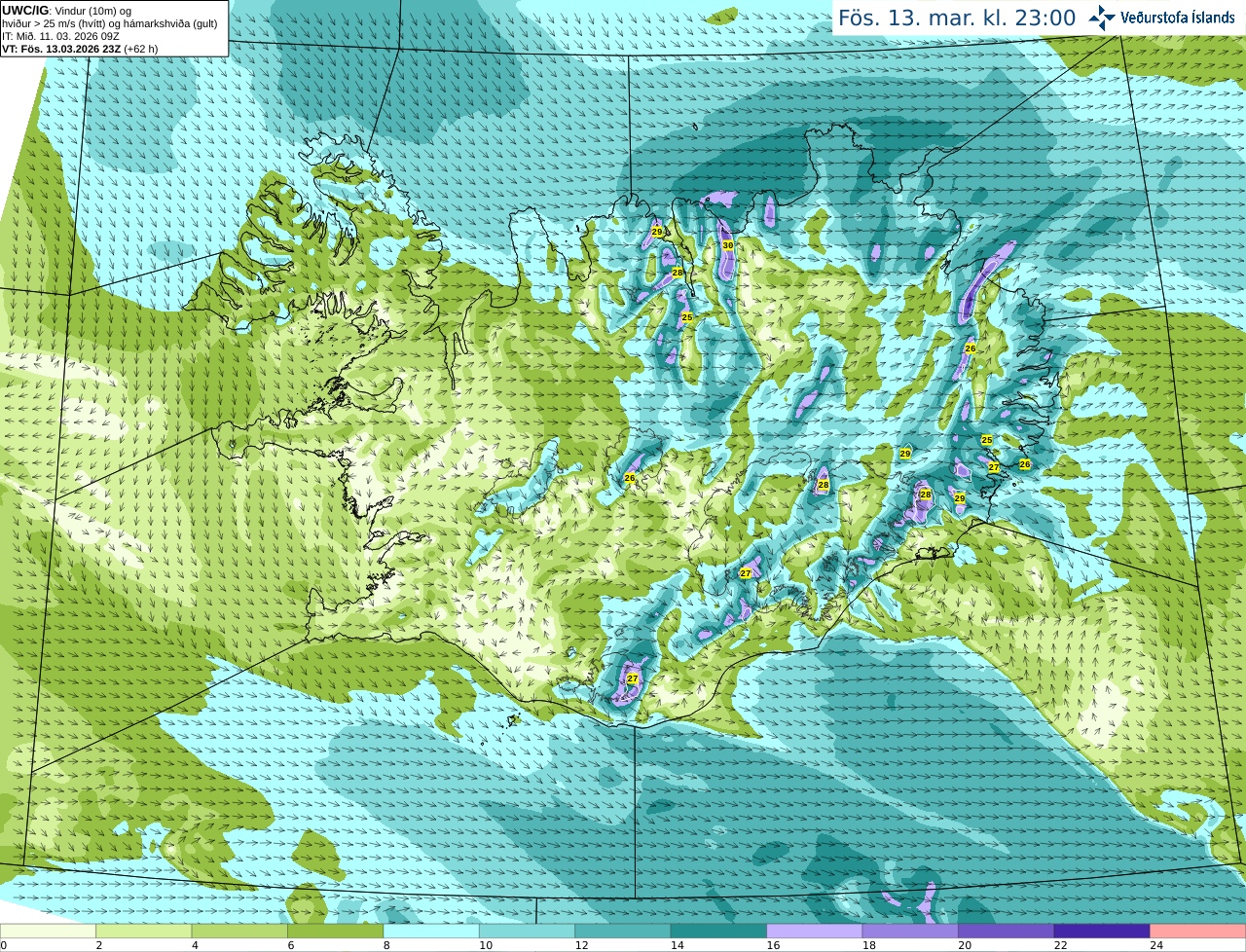
Task: Pick the 16–18 m/s lavender legend swatch
Action: [815, 932]
